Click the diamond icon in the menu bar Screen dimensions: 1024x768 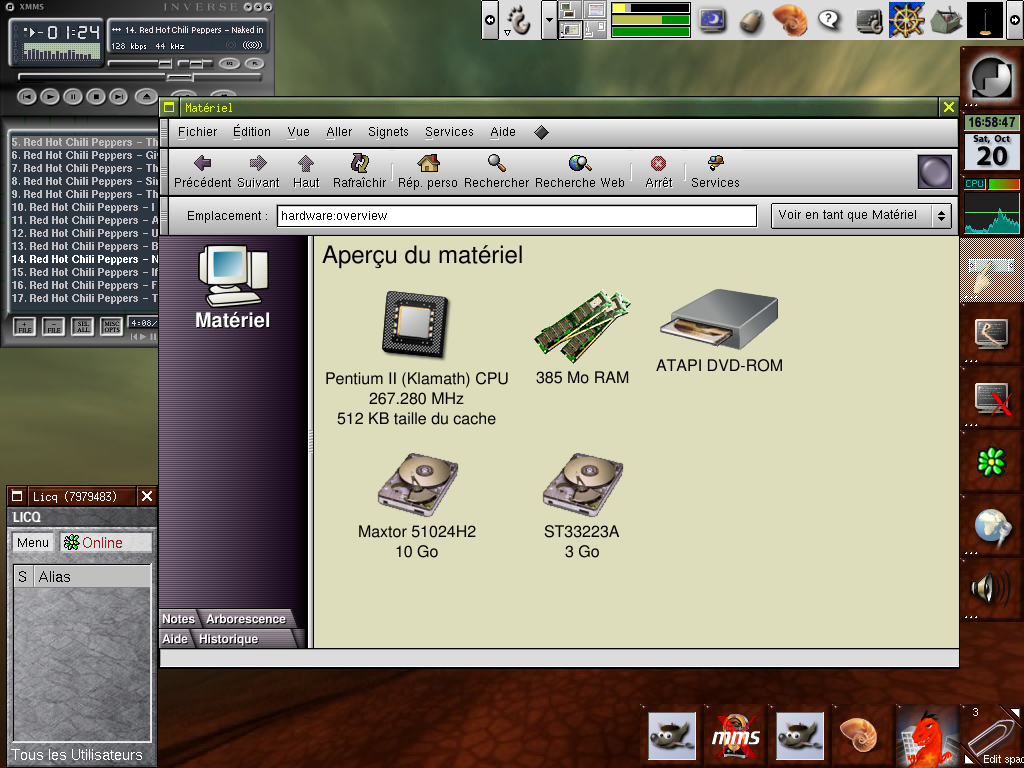[541, 133]
